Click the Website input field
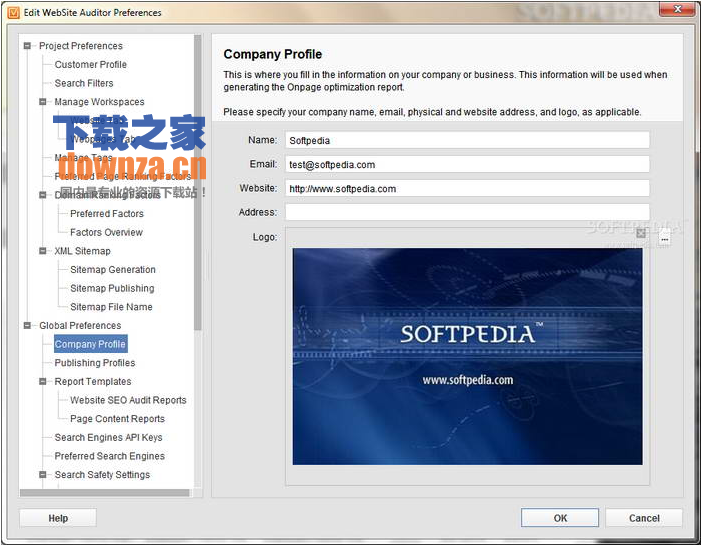The height and width of the screenshot is (546, 702). tap(467, 188)
